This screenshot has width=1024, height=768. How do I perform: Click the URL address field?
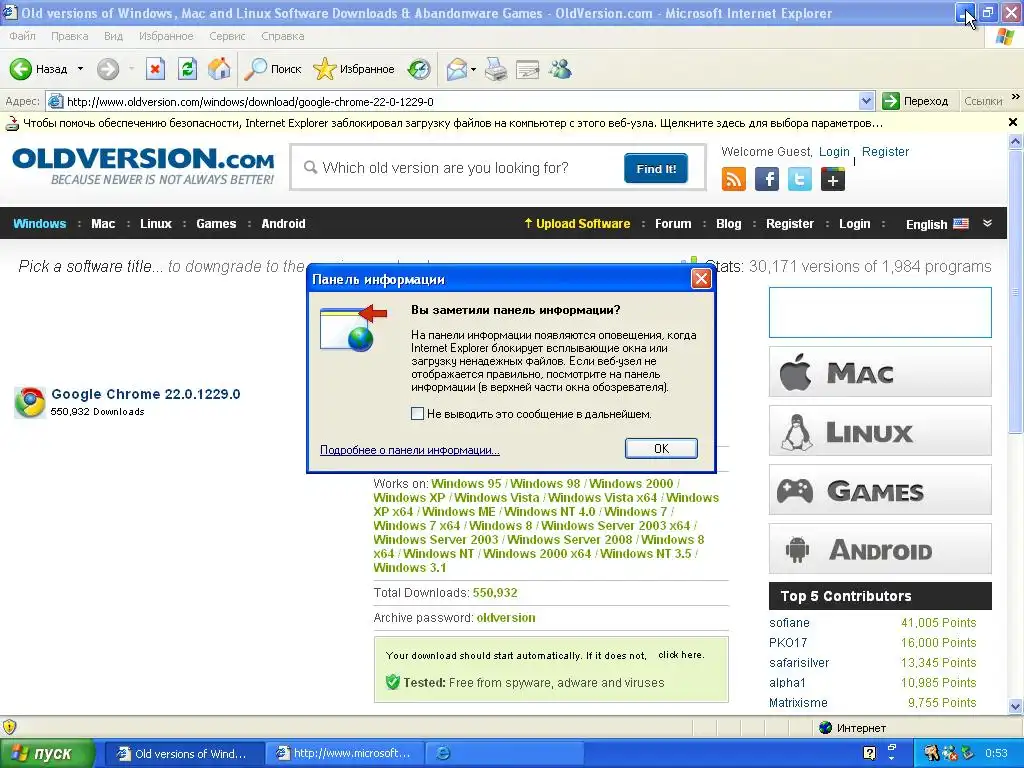click(x=460, y=101)
